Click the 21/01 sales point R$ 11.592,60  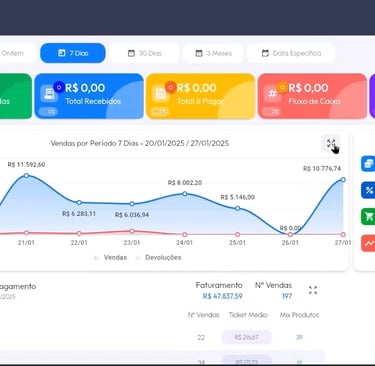(26, 175)
